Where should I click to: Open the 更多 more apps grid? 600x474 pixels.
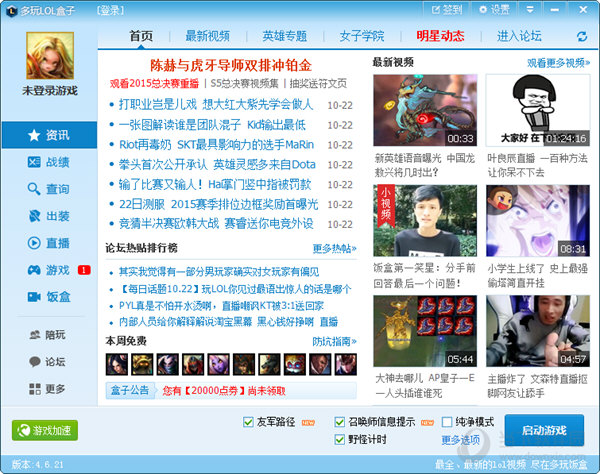(48, 389)
